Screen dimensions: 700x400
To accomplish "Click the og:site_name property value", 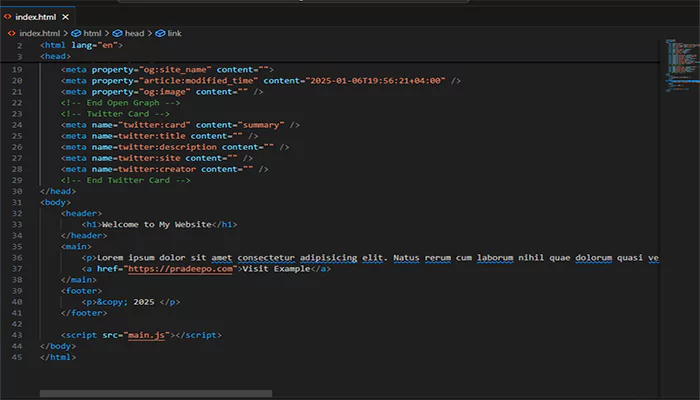I will pos(175,70).
